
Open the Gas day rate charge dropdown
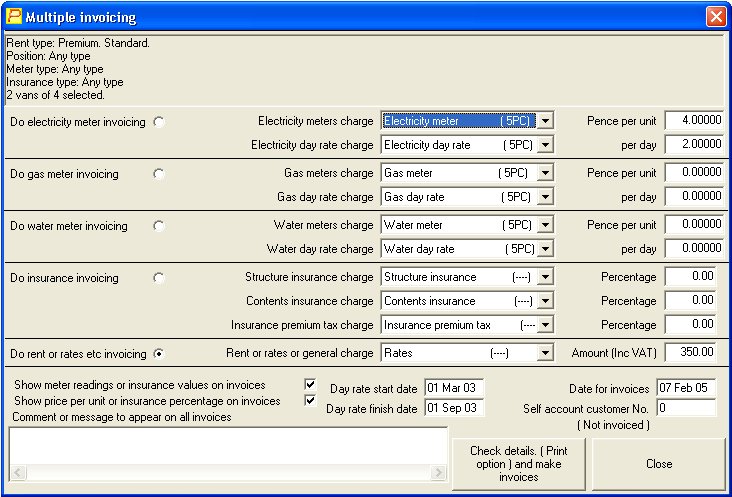coord(545,197)
